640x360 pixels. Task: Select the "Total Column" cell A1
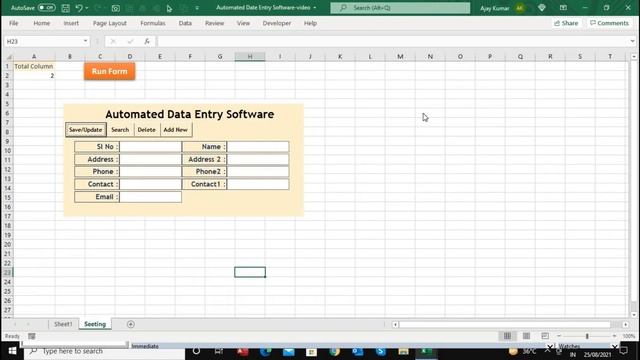(x=34, y=66)
